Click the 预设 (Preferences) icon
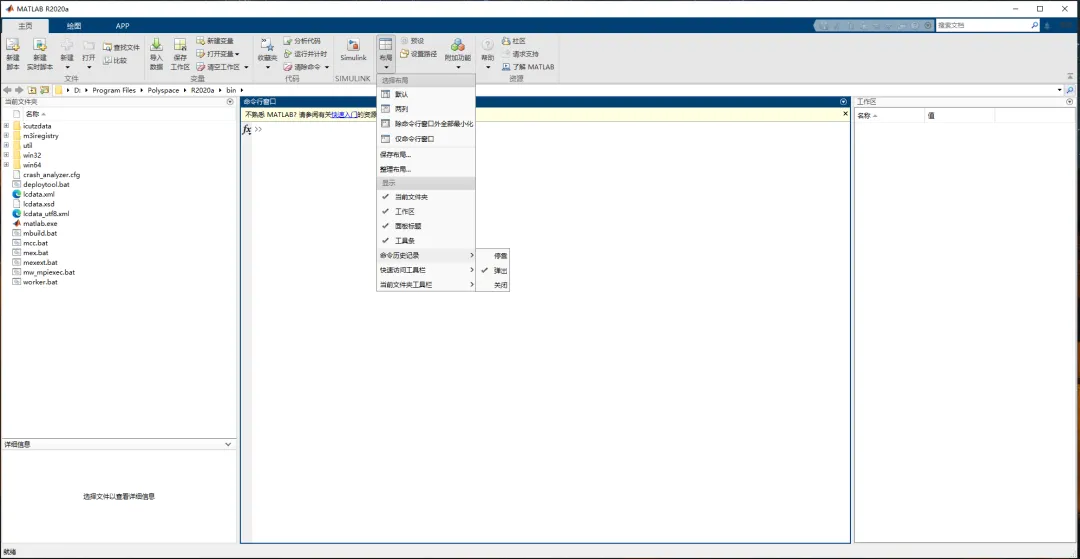The height and width of the screenshot is (559, 1080). click(x=404, y=41)
